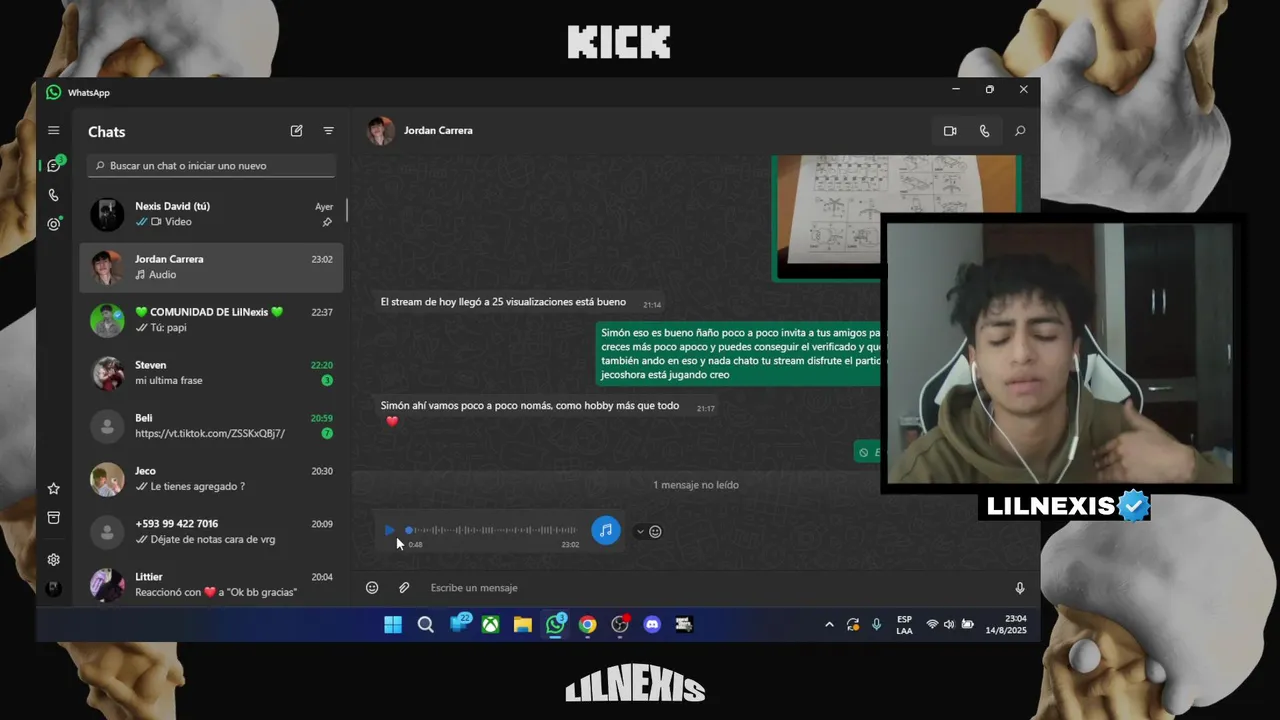
Task: Click message 'El stream de hoy llegó a 25 visualizaciones'
Action: coord(503,302)
